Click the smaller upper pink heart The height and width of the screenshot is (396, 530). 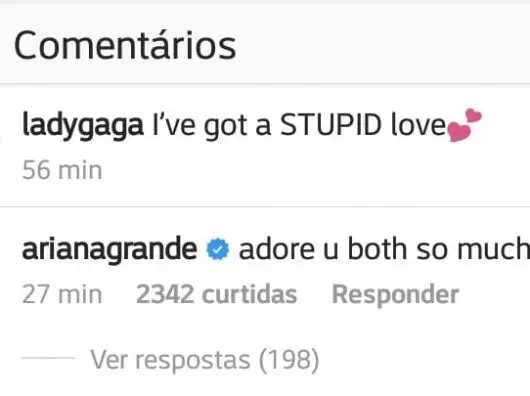(474, 116)
